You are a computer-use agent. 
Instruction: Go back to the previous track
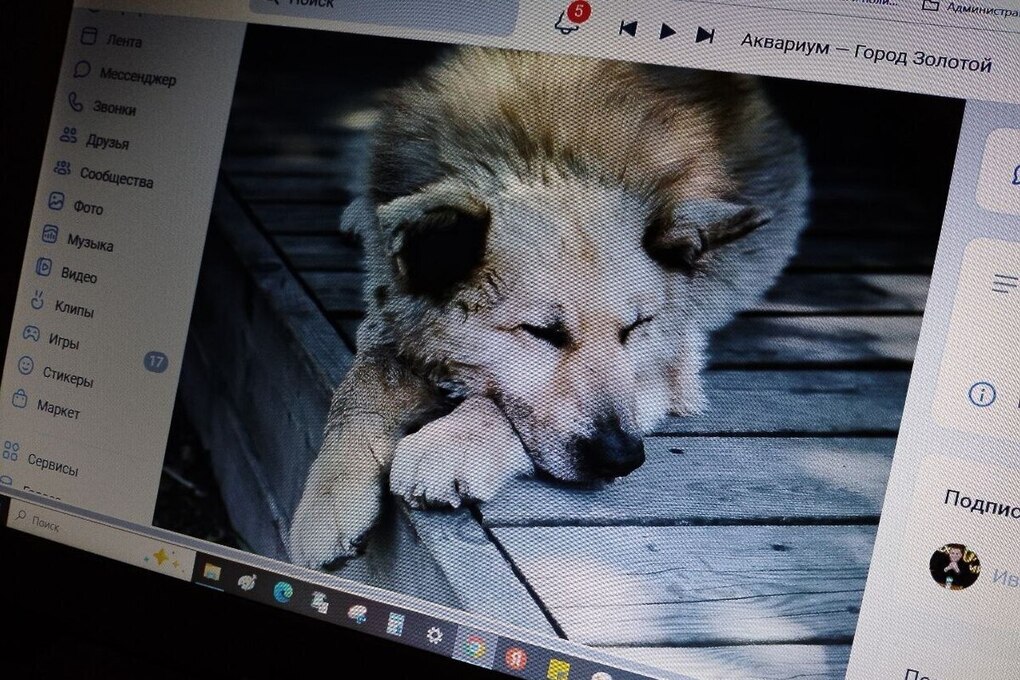click(628, 28)
